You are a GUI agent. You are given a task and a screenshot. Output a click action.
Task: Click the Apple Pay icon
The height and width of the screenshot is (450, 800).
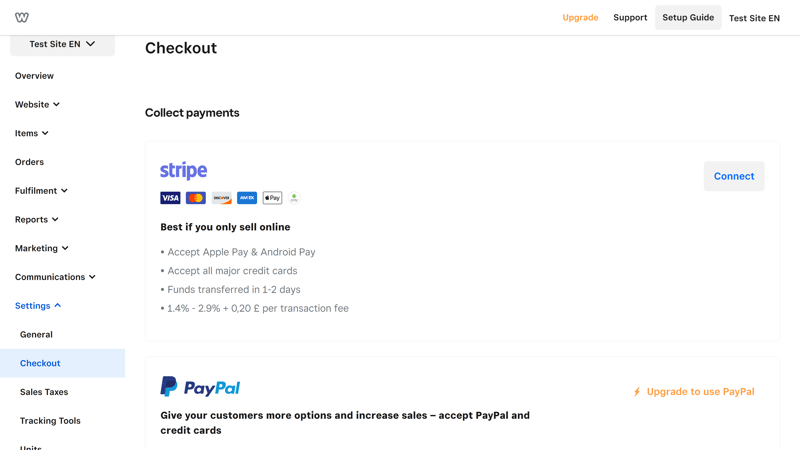[272, 198]
